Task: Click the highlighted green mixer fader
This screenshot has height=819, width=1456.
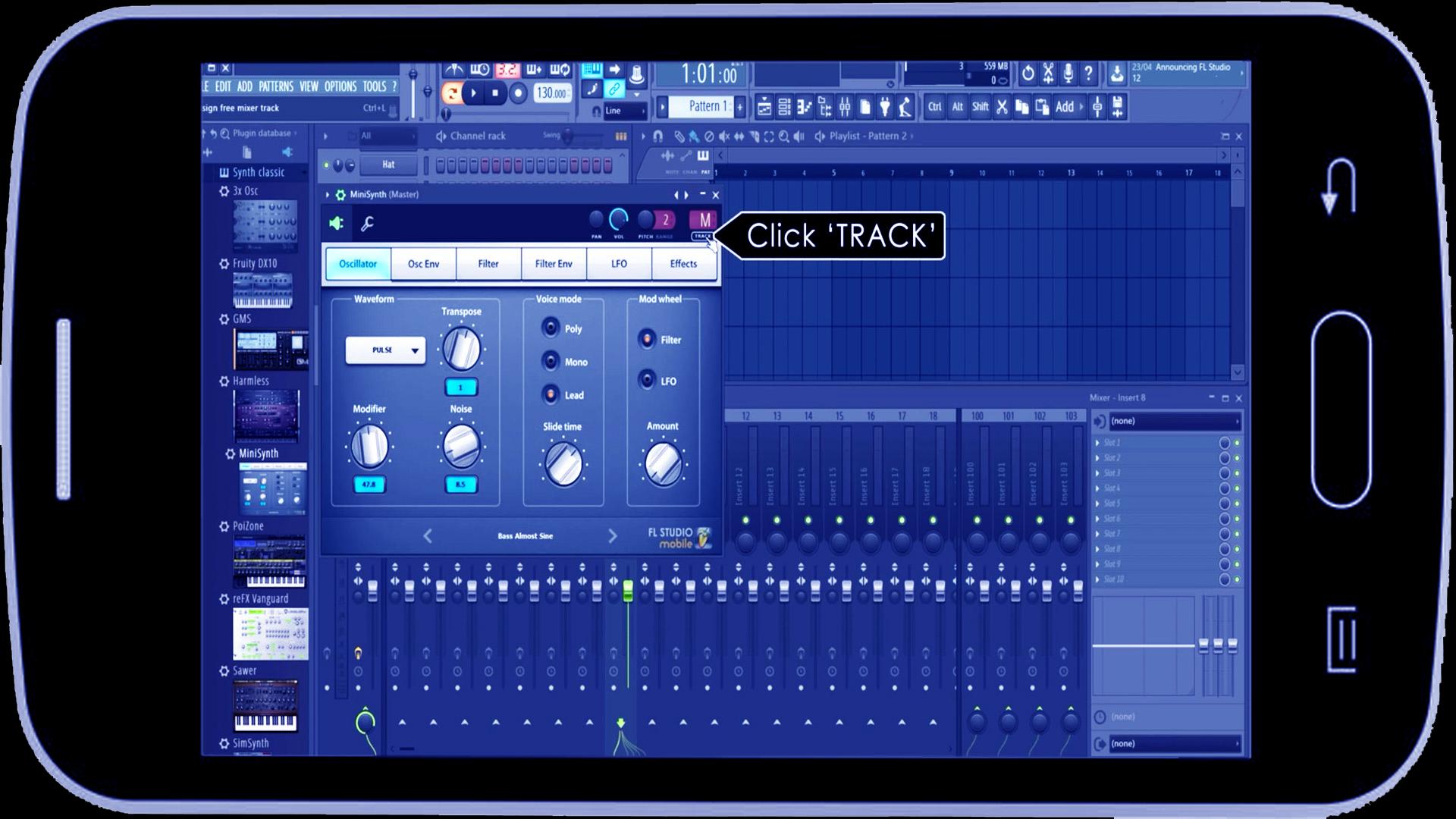Action: pos(628,591)
